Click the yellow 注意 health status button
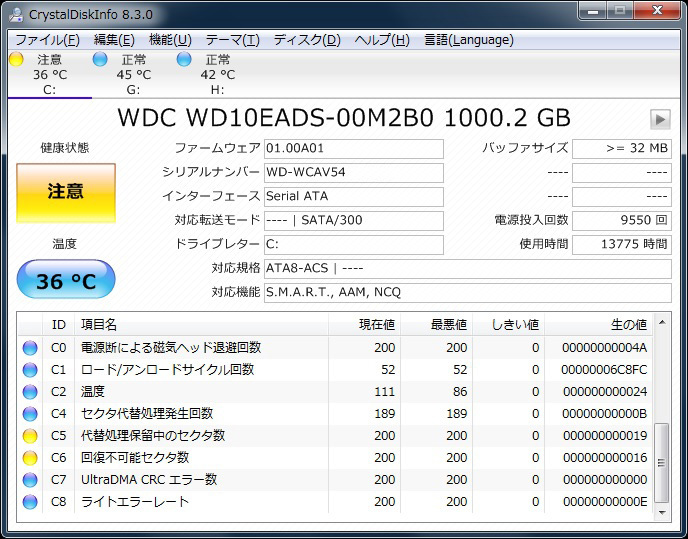The height and width of the screenshot is (539, 688). tap(66, 193)
